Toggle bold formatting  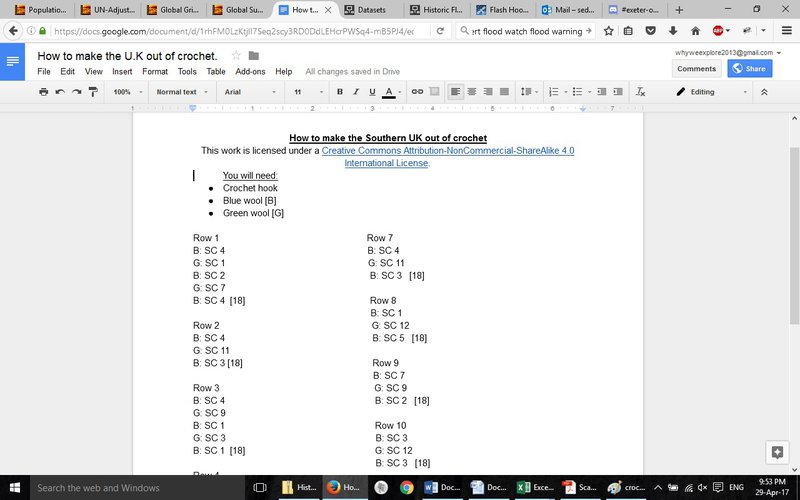(x=340, y=92)
